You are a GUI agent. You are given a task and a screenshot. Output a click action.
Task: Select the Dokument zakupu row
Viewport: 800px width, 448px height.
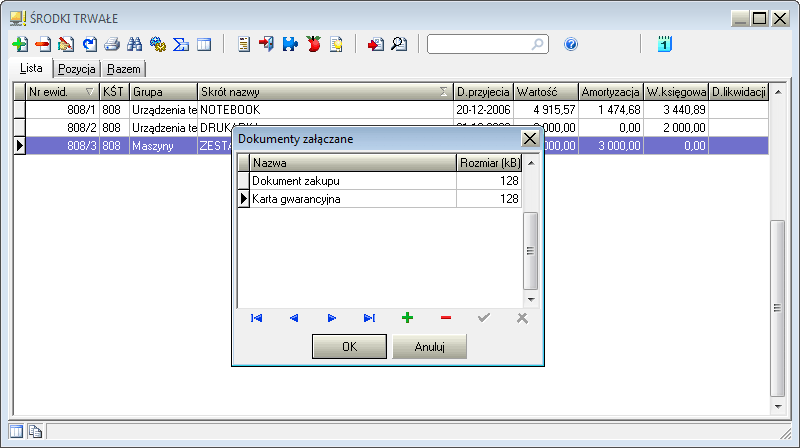[352, 181]
